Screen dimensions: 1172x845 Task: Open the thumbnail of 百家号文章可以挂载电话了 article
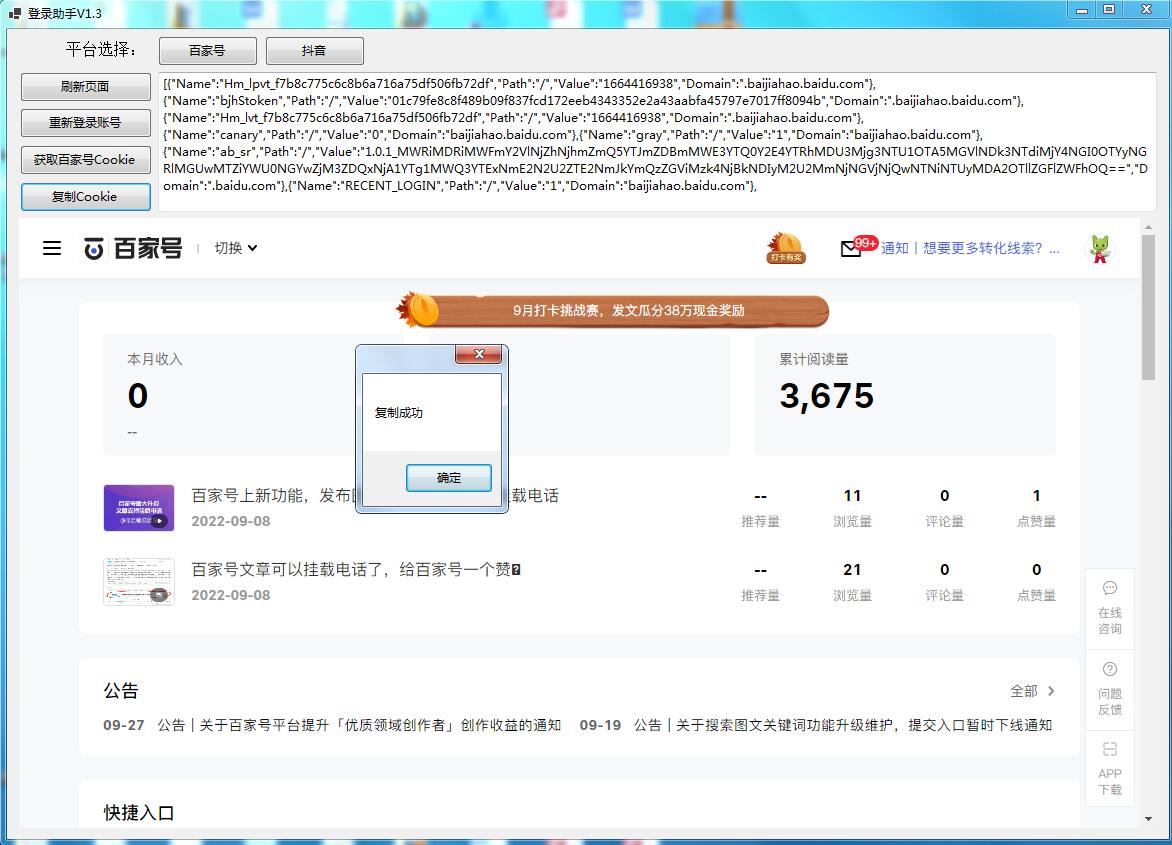pyautogui.click(x=139, y=581)
